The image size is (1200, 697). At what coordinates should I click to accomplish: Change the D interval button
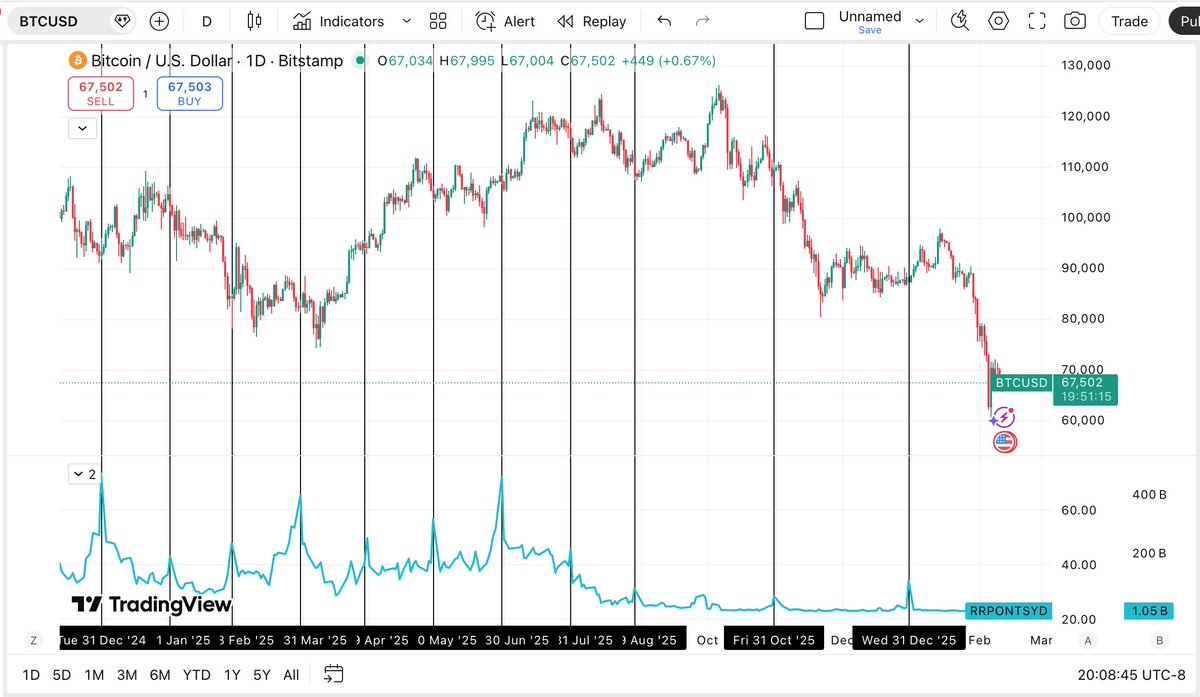(207, 21)
